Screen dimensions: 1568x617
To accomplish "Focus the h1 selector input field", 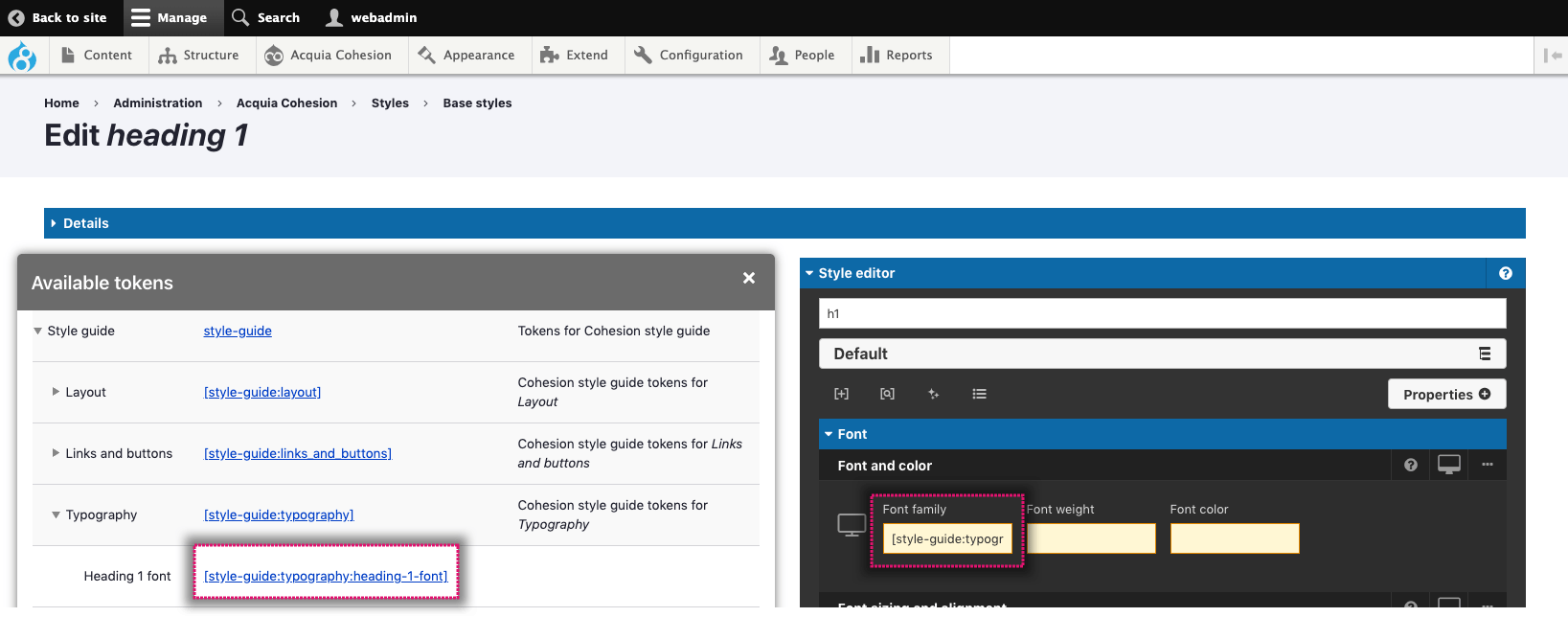I will (1163, 313).
